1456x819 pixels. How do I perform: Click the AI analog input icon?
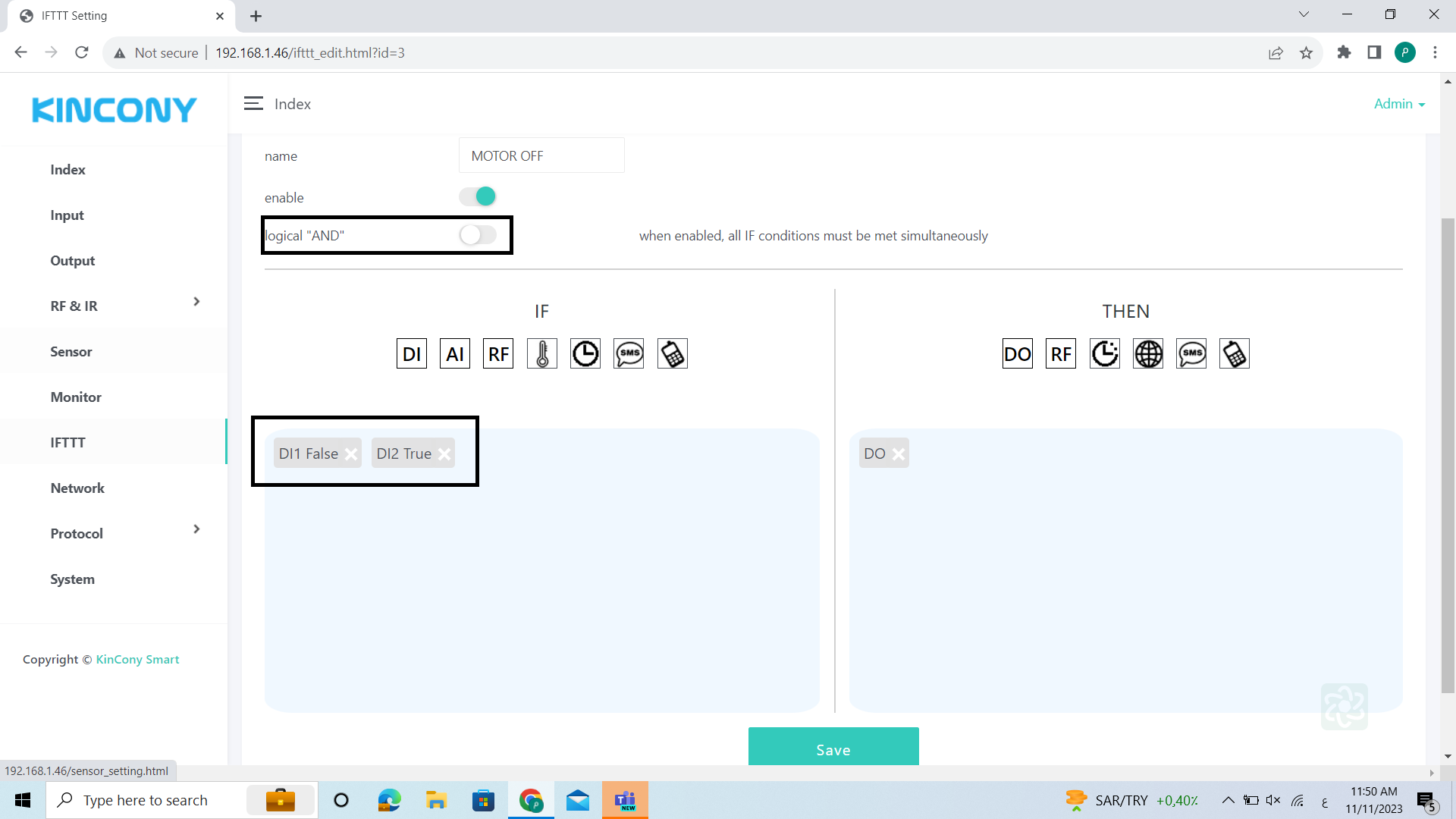click(x=455, y=354)
